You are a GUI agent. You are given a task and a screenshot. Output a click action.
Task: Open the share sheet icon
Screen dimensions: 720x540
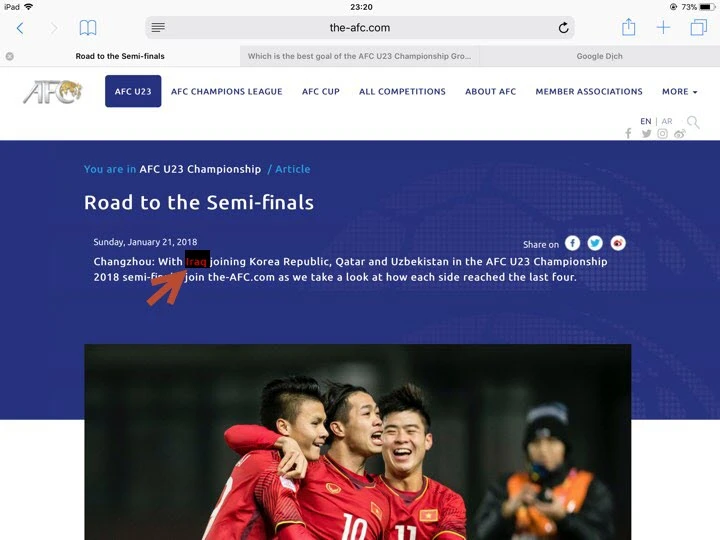[x=628, y=27]
